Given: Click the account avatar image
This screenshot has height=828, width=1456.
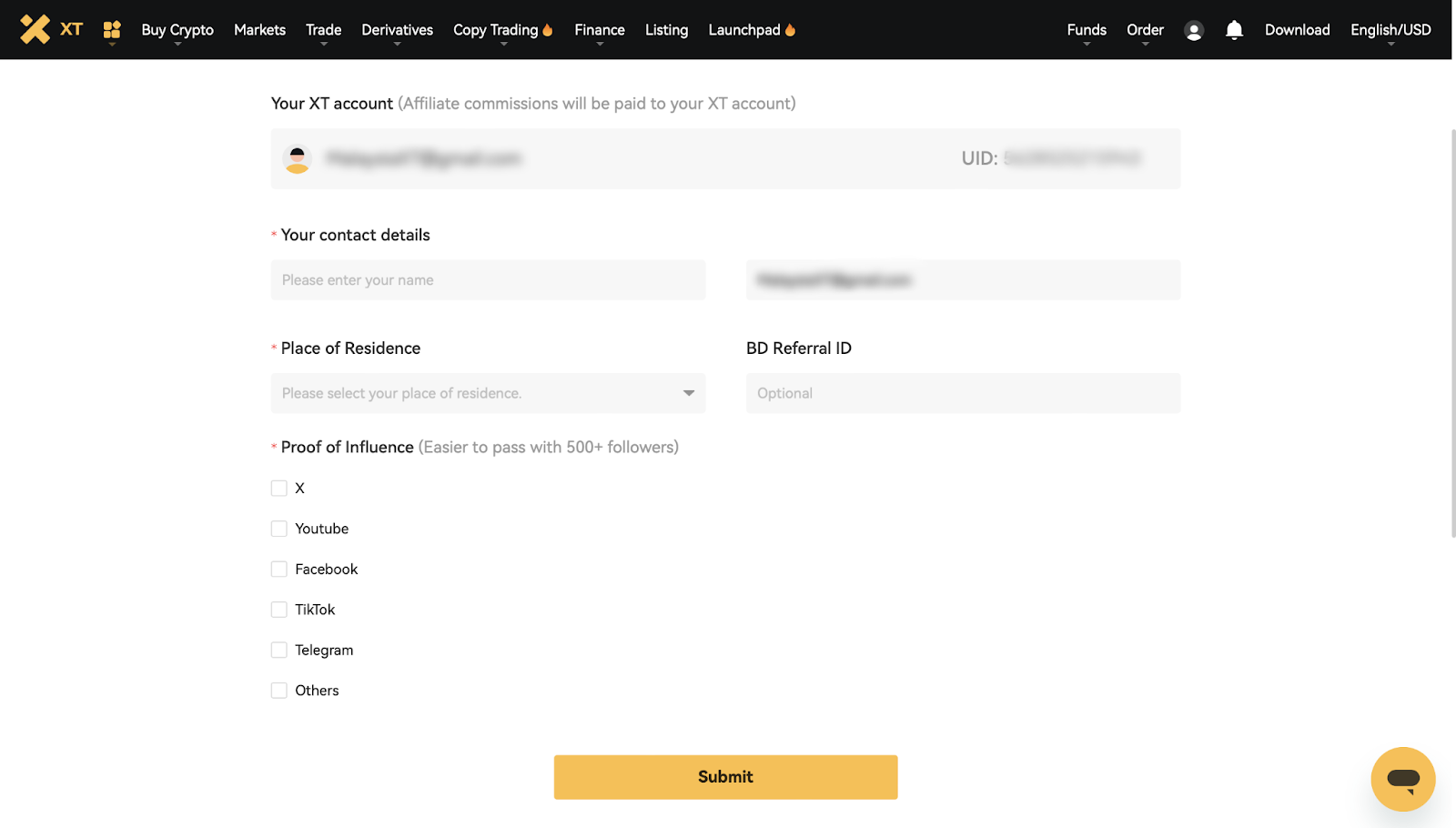Looking at the screenshot, I should (x=298, y=159).
